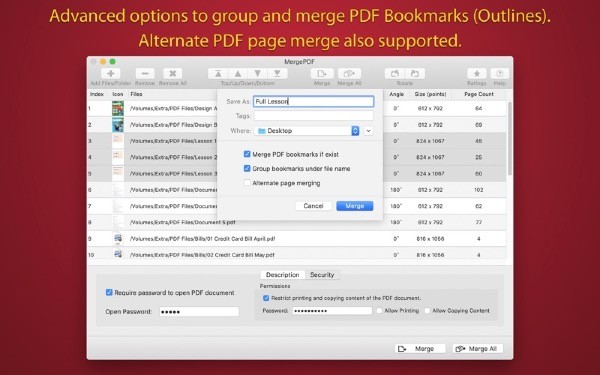Click thumbnail icon of row 2
This screenshot has height=375, width=600.
point(118,125)
